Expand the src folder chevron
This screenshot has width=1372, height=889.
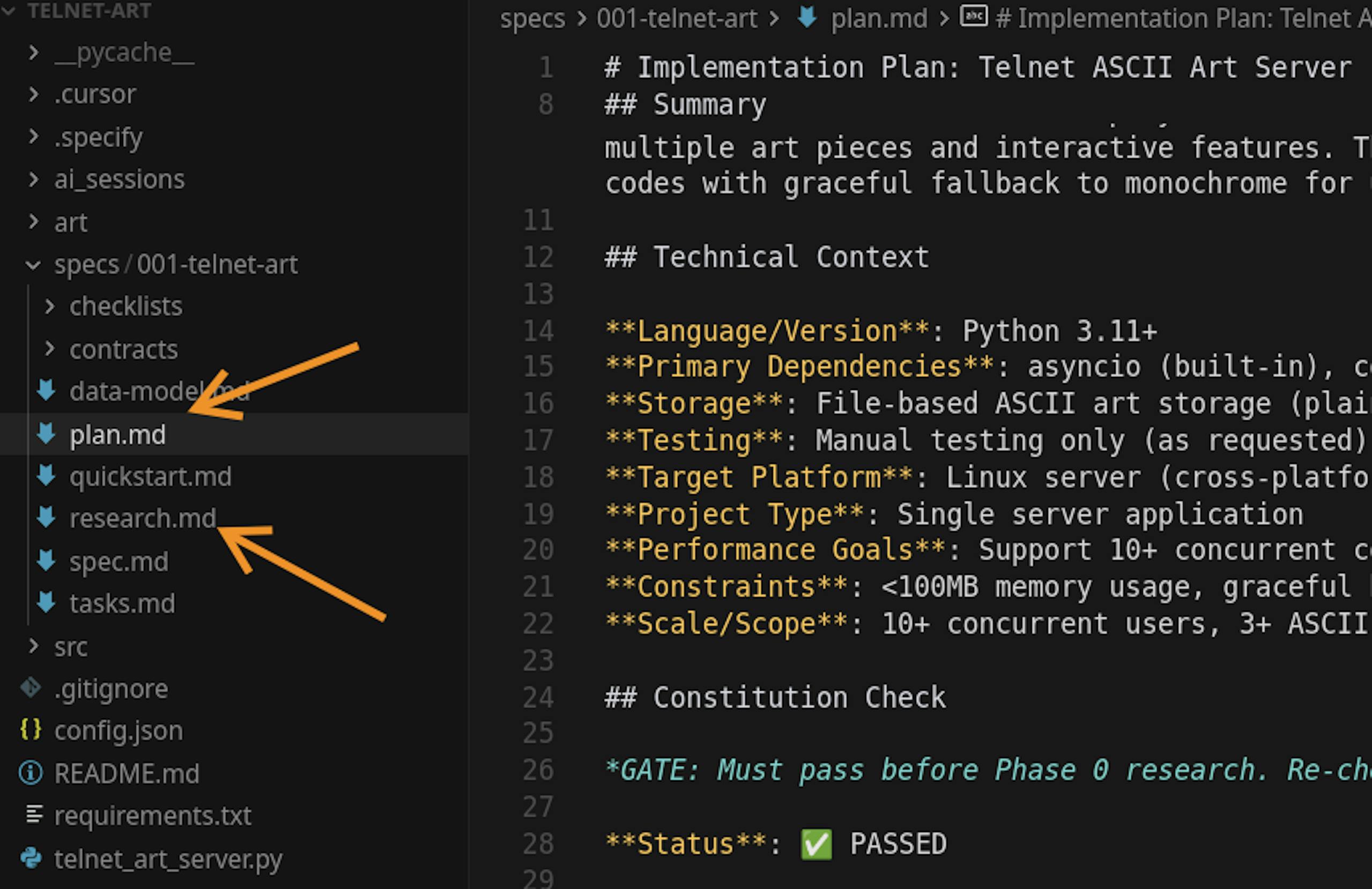[33, 646]
